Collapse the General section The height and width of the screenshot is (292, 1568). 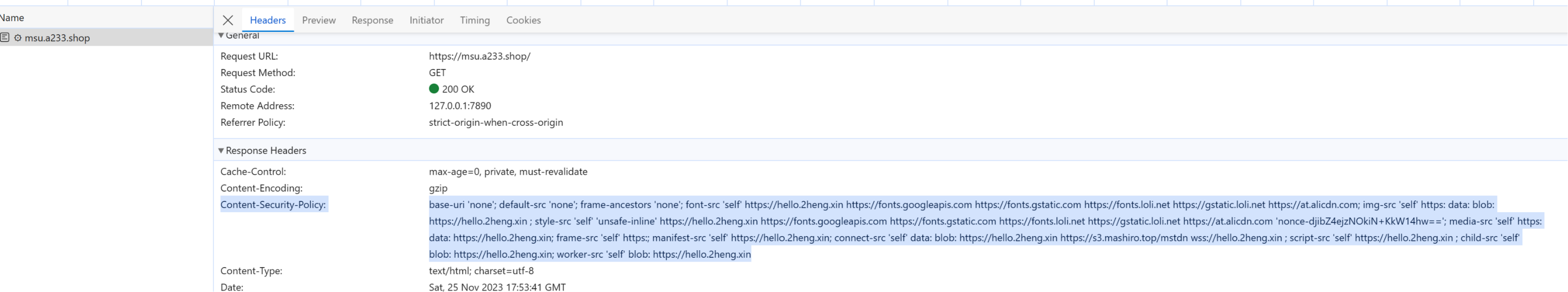tap(221, 35)
